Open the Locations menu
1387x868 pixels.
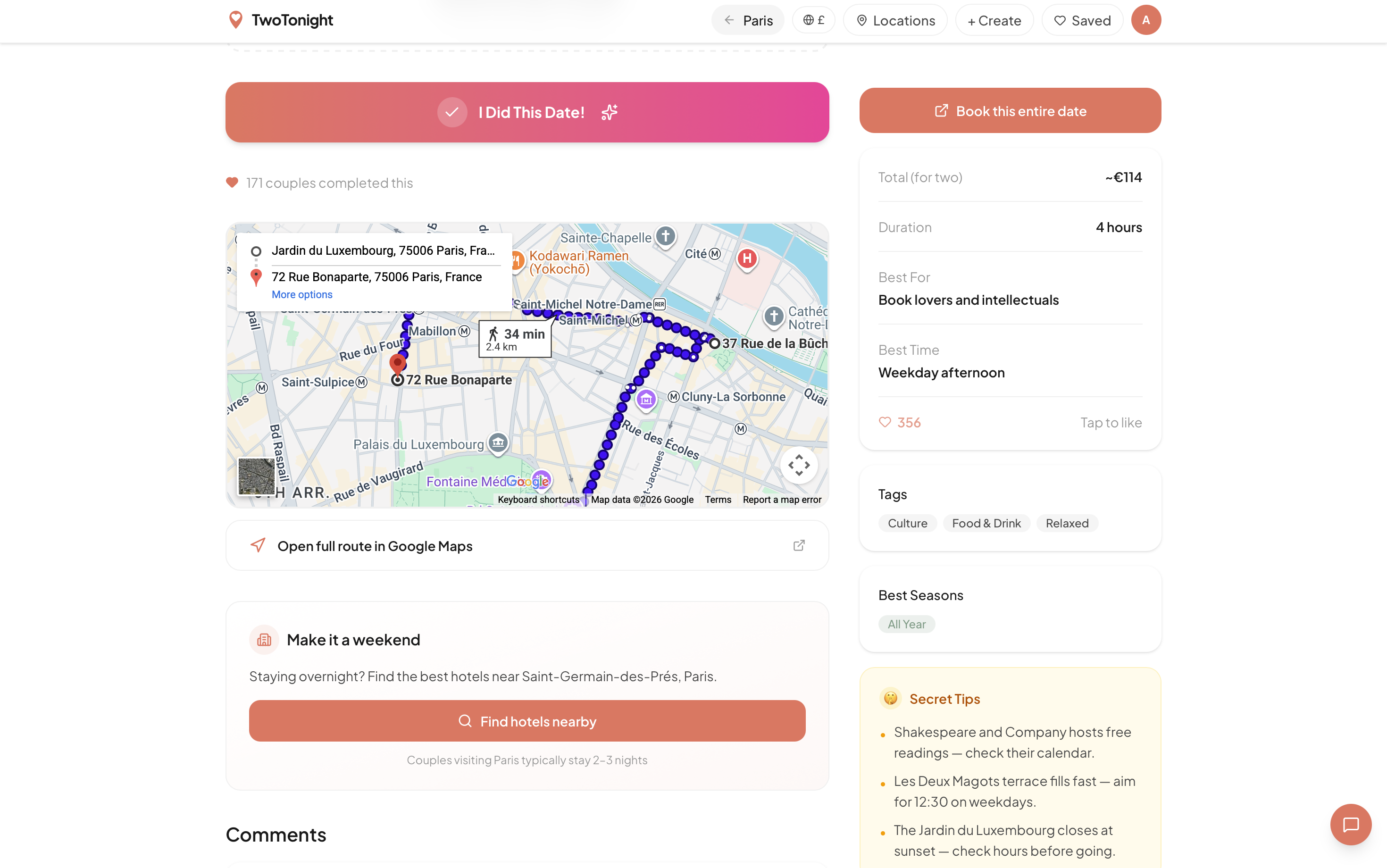pyautogui.click(x=895, y=21)
